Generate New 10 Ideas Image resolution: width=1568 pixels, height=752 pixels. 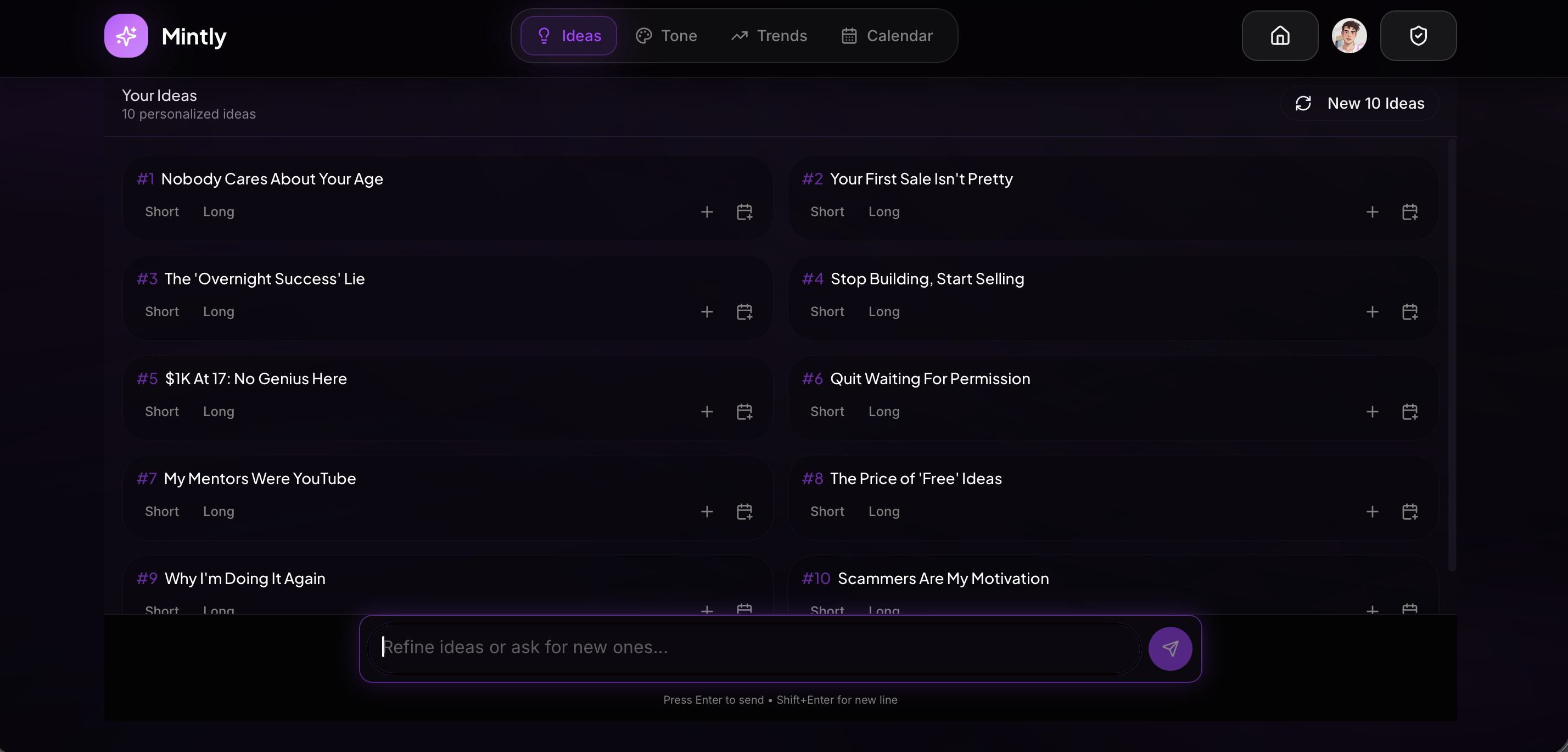click(1359, 103)
